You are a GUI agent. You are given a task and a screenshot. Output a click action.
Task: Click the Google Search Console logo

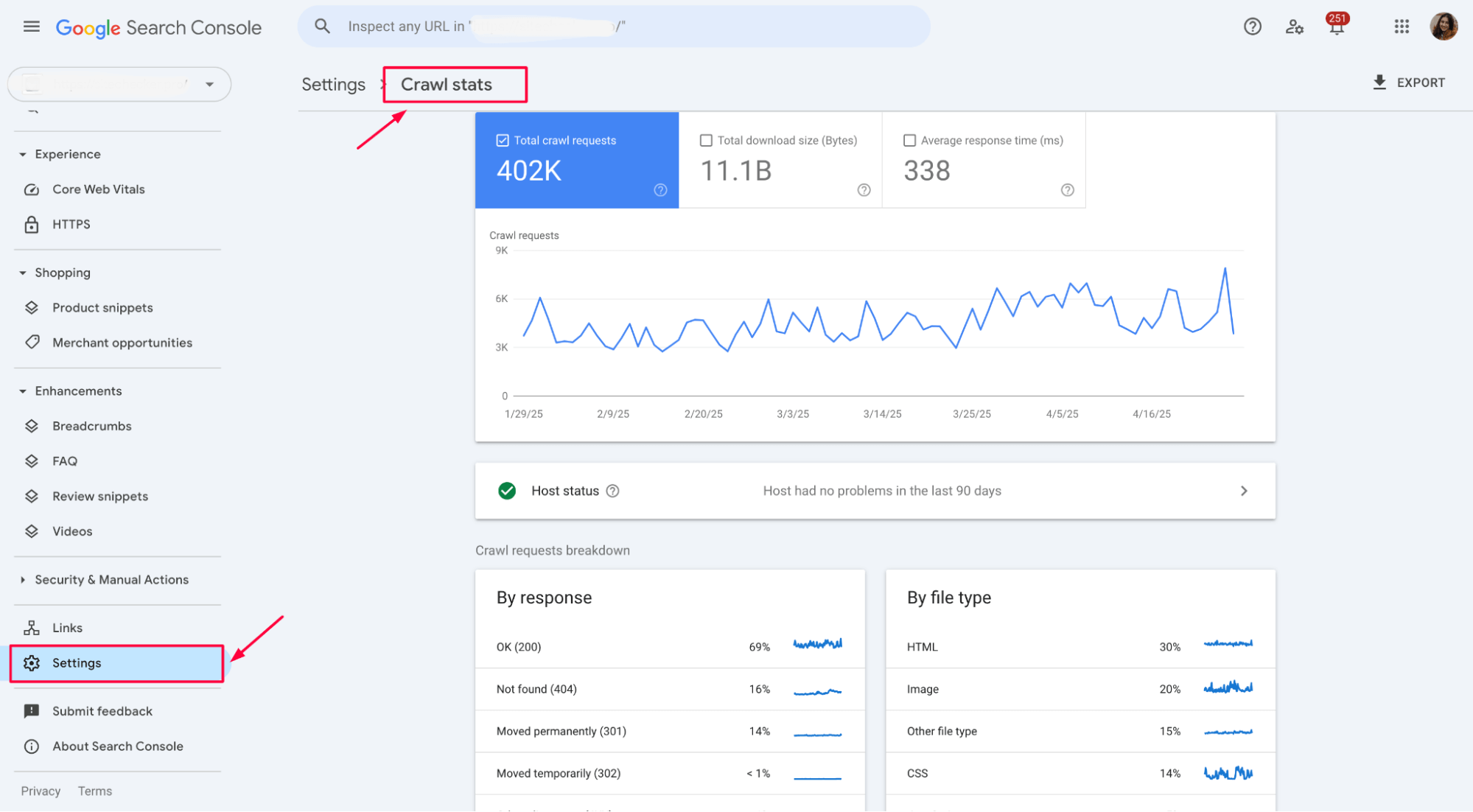[x=158, y=28]
